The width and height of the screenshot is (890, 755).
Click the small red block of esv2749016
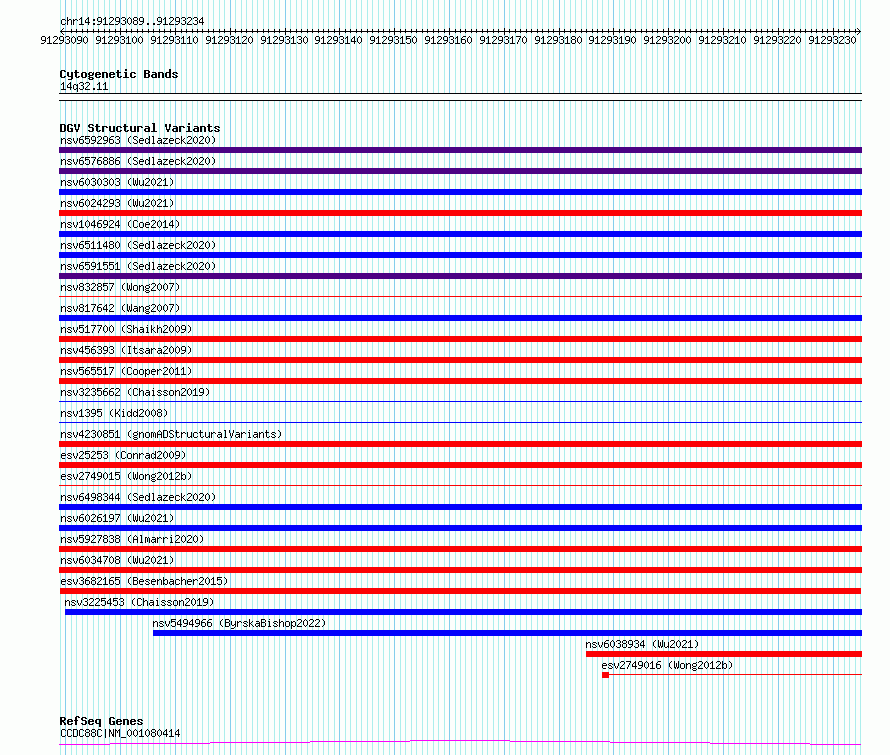(606, 675)
